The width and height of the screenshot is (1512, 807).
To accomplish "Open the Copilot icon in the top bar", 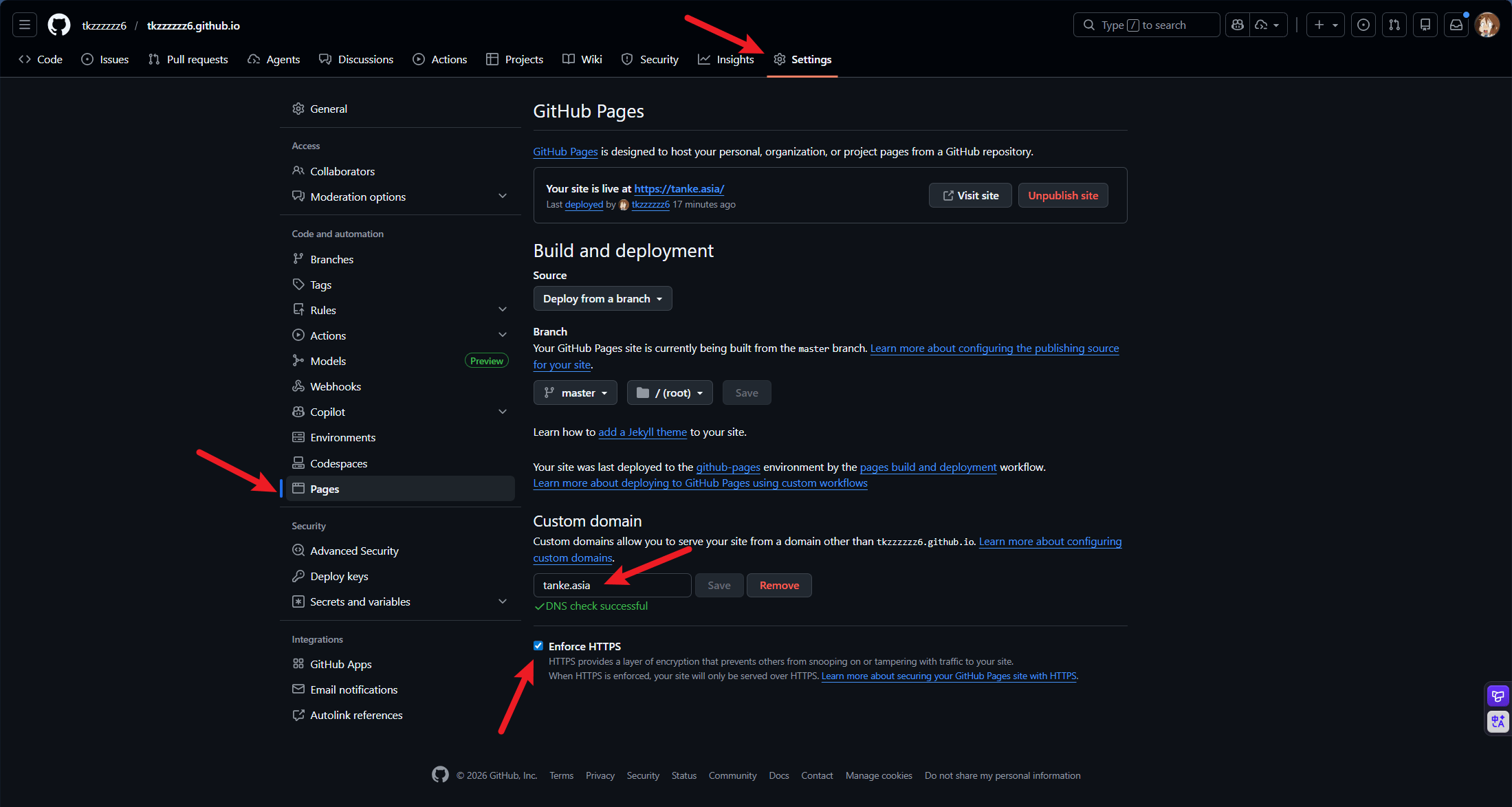I will (x=1237, y=25).
